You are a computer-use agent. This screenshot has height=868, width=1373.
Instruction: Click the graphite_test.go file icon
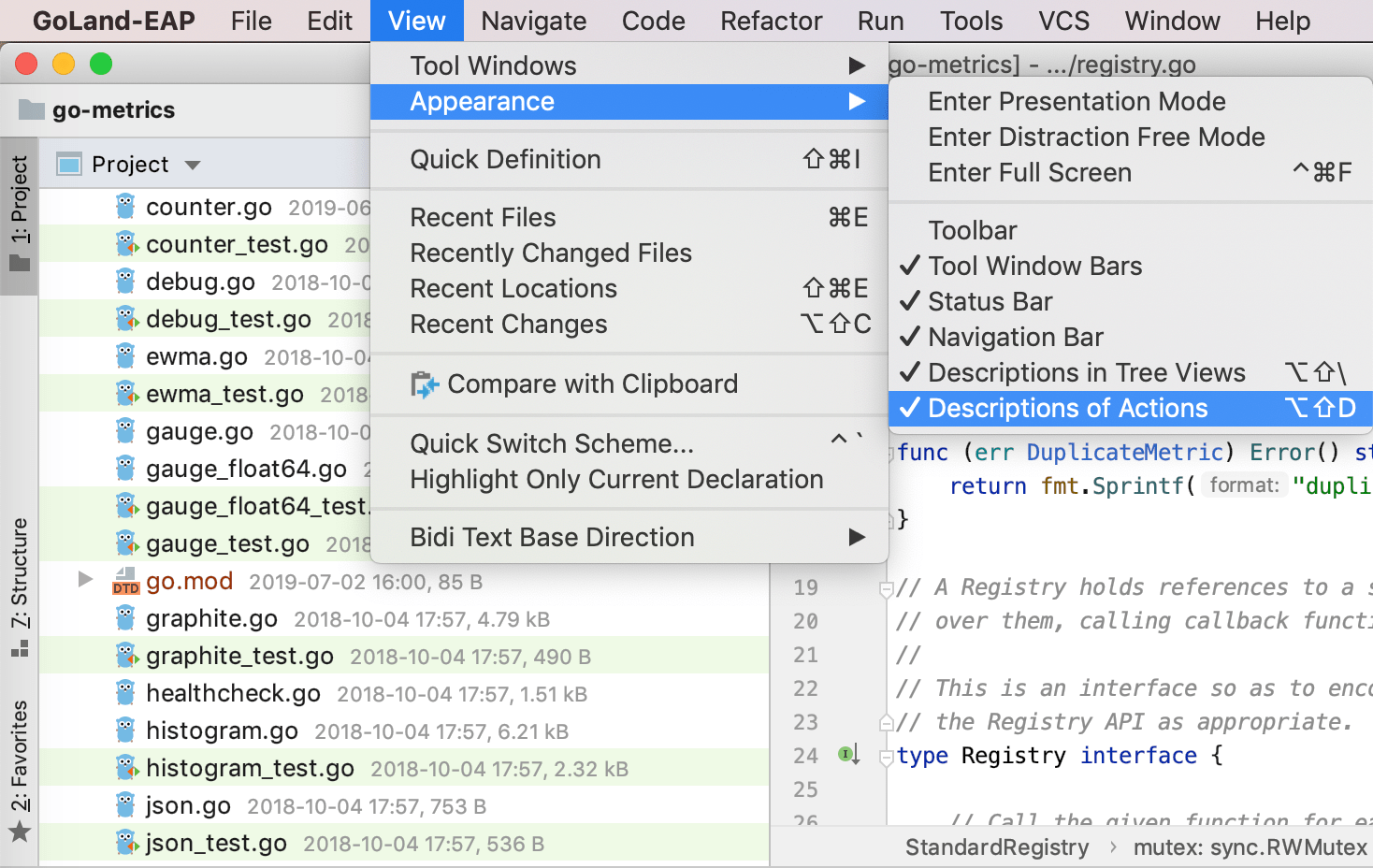[x=126, y=655]
